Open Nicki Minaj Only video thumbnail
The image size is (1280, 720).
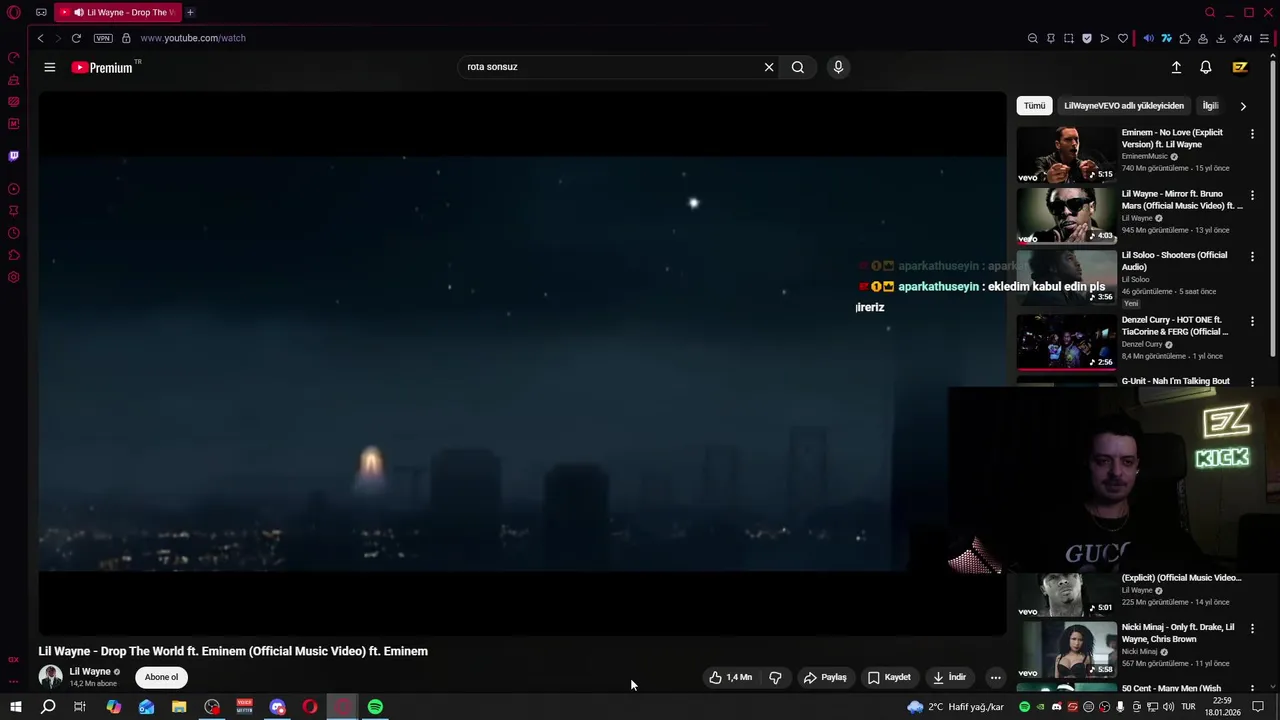pos(1066,648)
